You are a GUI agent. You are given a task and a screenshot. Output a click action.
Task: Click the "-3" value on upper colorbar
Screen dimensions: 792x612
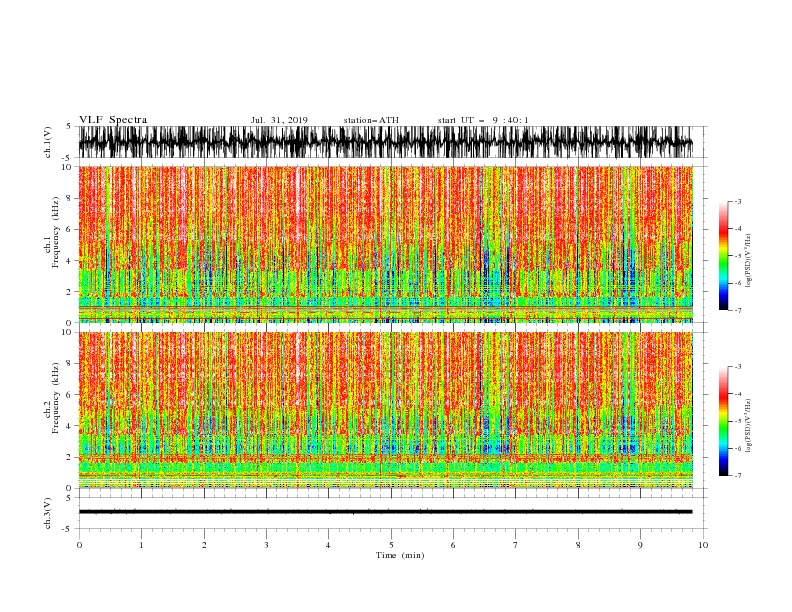pyautogui.click(x=737, y=201)
